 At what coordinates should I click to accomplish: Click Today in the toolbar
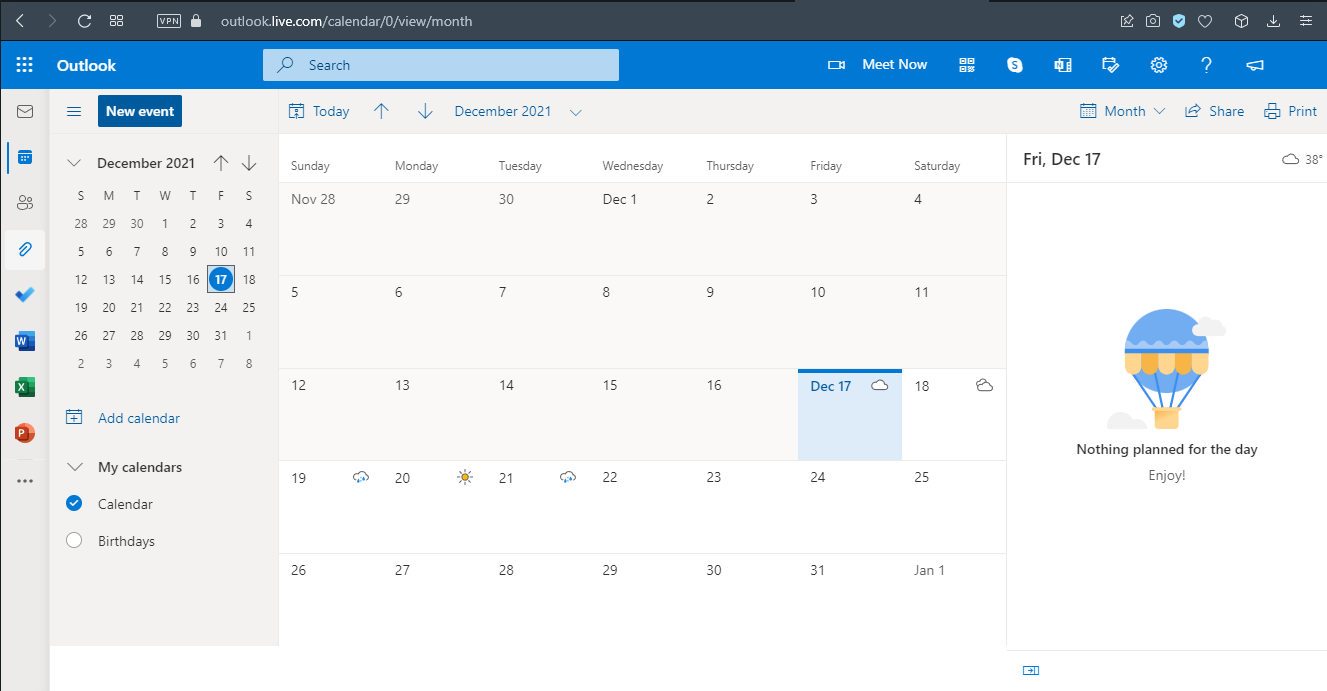(319, 112)
